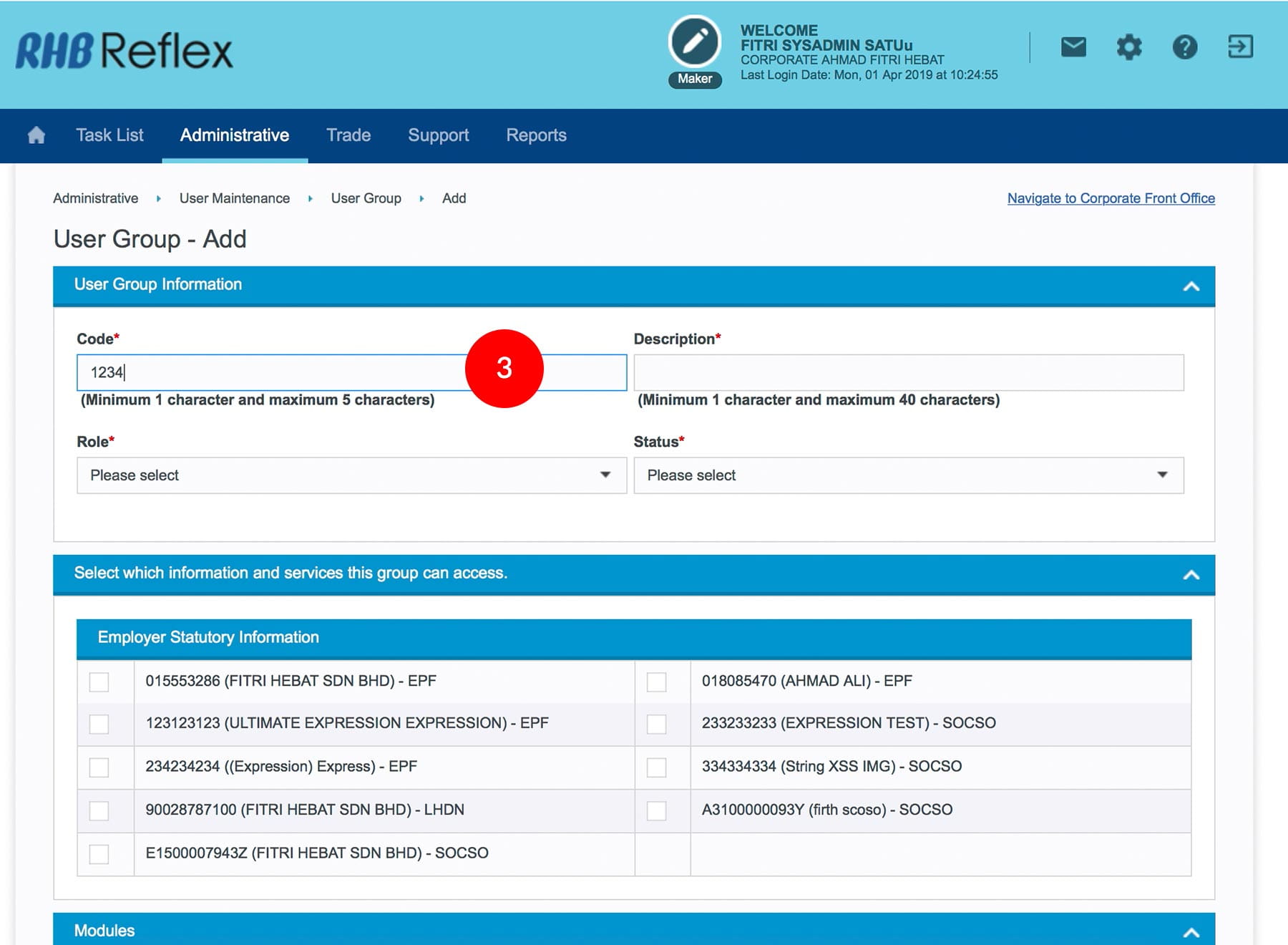Open the Role dropdown
1288x945 pixels.
pyautogui.click(x=351, y=475)
